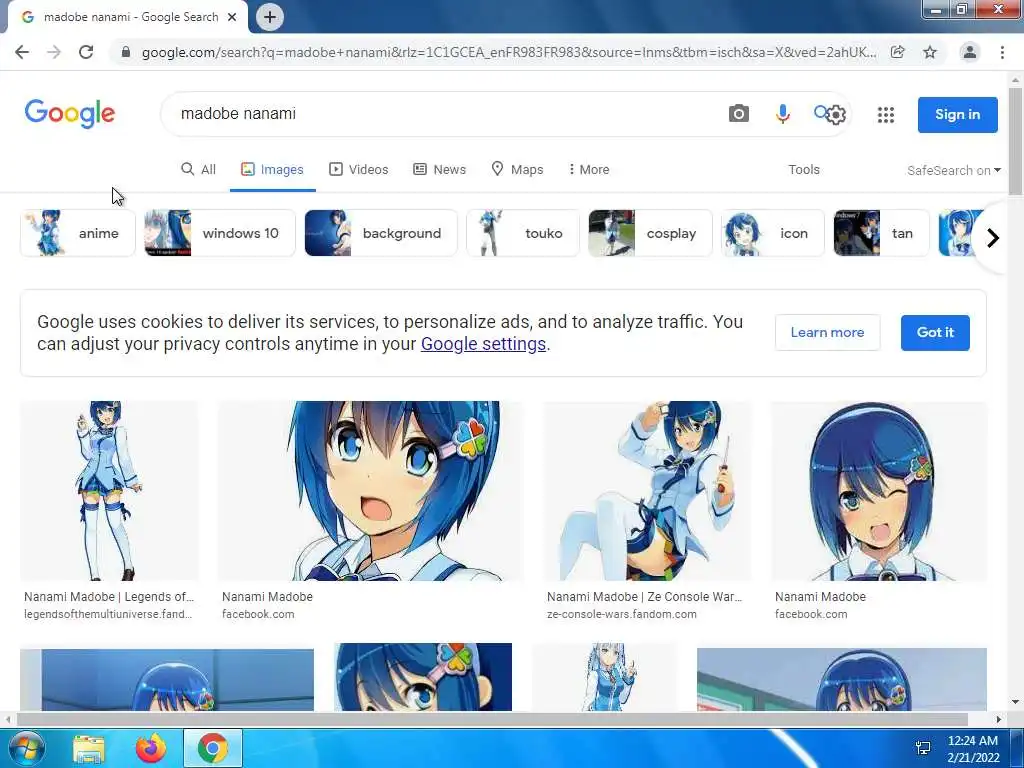Search by image with camera icon
The width and height of the screenshot is (1024, 768).
[x=739, y=114]
